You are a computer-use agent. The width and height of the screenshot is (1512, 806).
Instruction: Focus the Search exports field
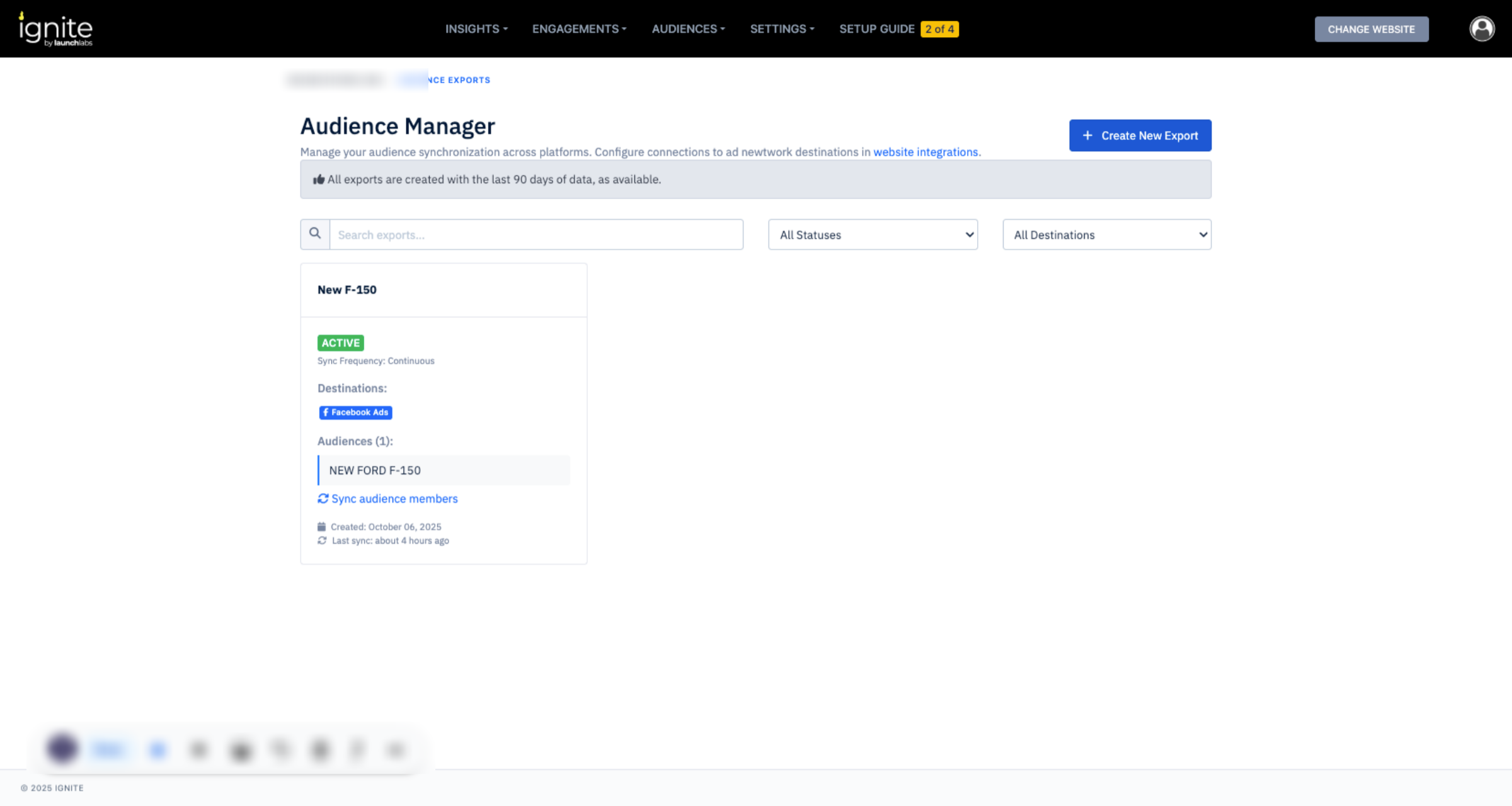(x=535, y=235)
